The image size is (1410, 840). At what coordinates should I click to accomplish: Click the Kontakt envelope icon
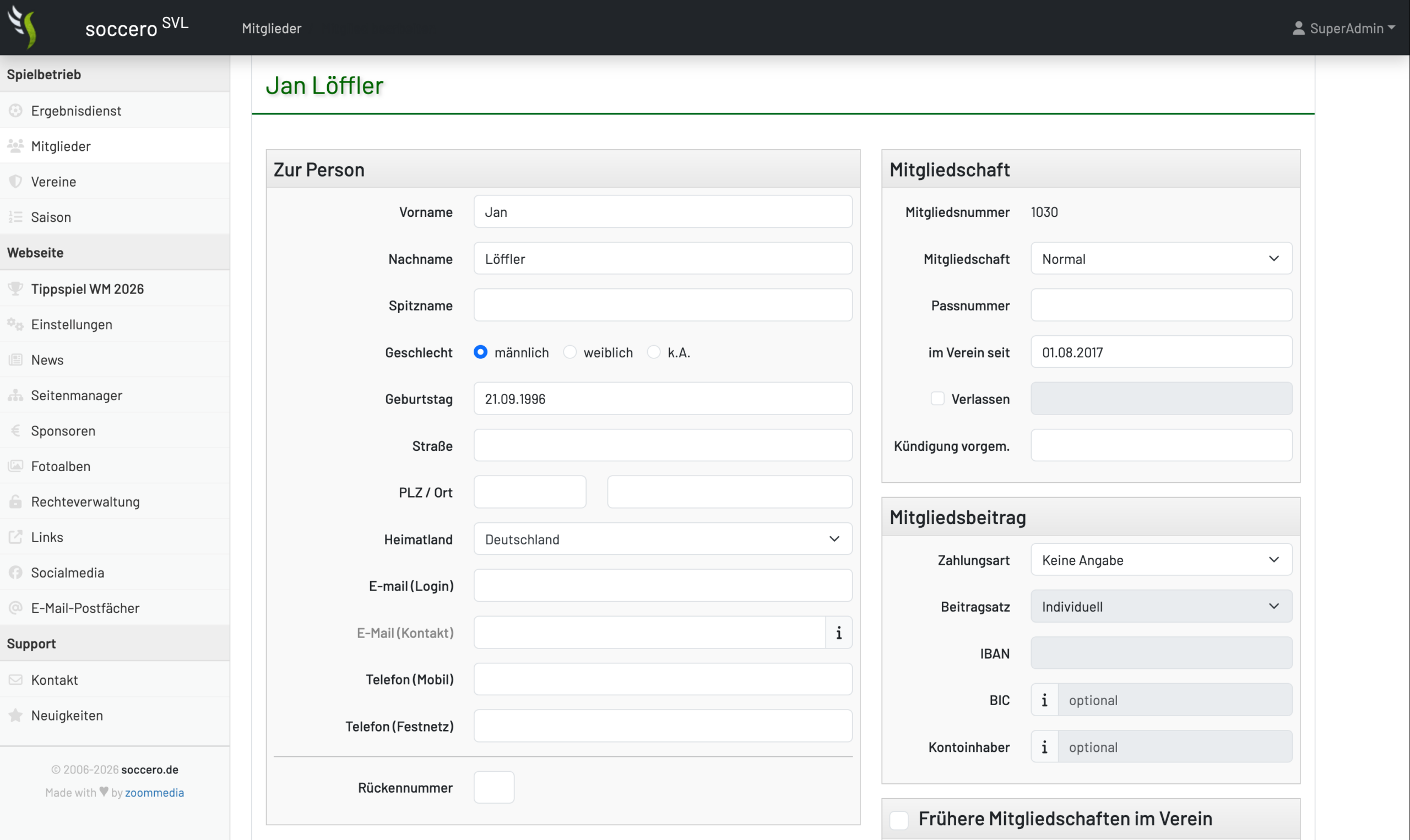[x=15, y=680]
